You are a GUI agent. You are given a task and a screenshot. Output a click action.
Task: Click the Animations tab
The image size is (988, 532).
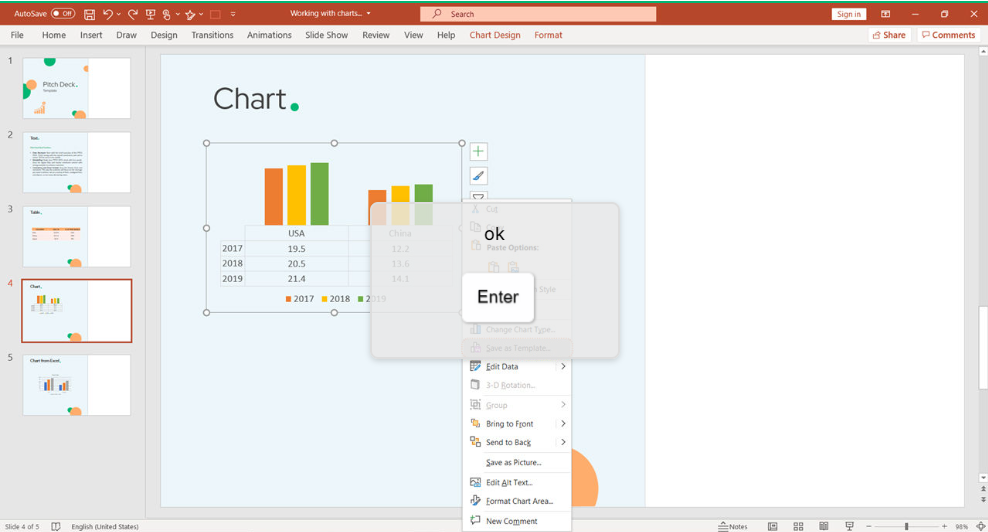point(269,35)
